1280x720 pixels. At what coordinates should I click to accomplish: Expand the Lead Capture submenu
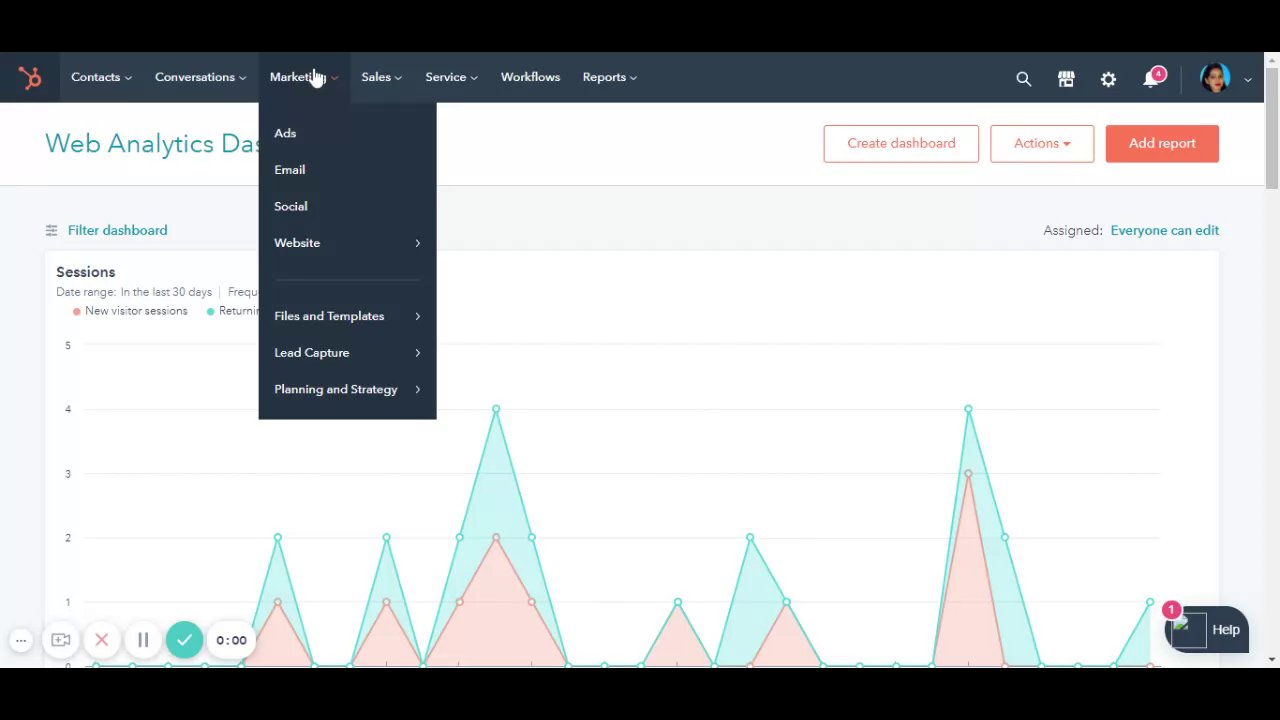point(347,353)
